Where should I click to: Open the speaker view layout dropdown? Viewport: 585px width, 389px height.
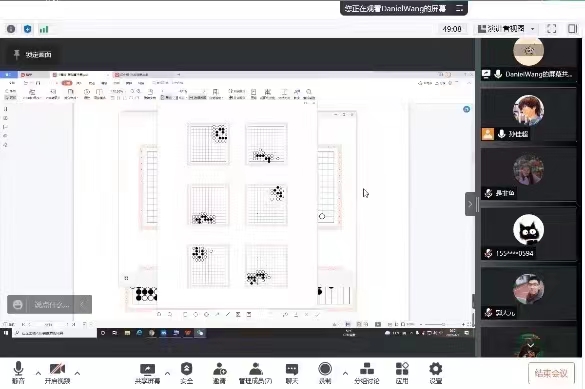pyautogui.click(x=507, y=29)
